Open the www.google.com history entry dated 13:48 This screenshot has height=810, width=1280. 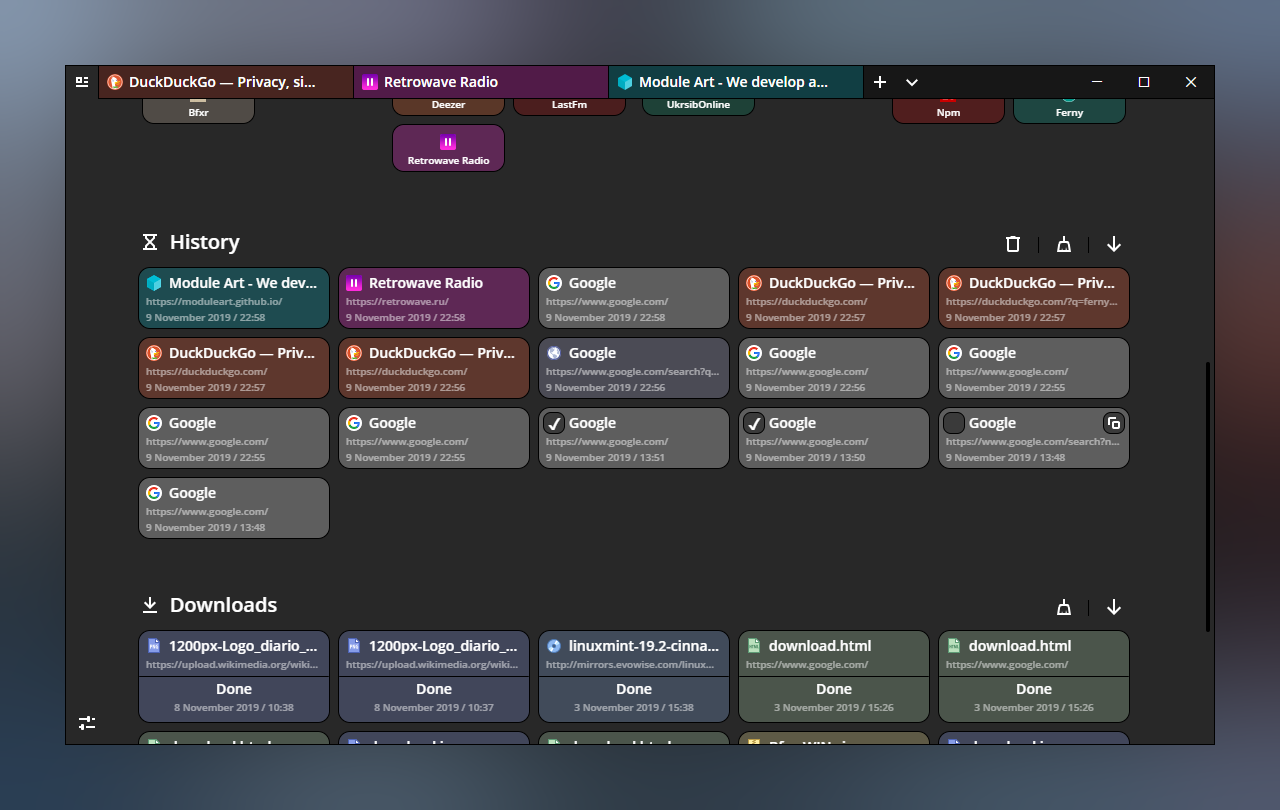pos(234,508)
